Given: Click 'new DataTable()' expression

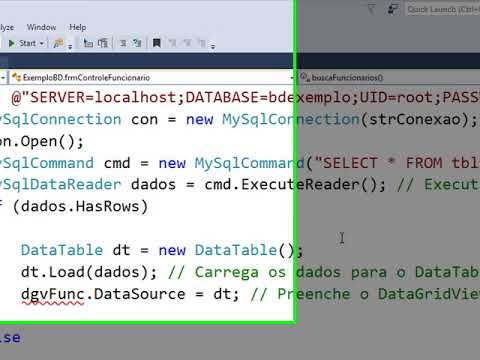Looking at the screenshot, I should pos(226,250).
